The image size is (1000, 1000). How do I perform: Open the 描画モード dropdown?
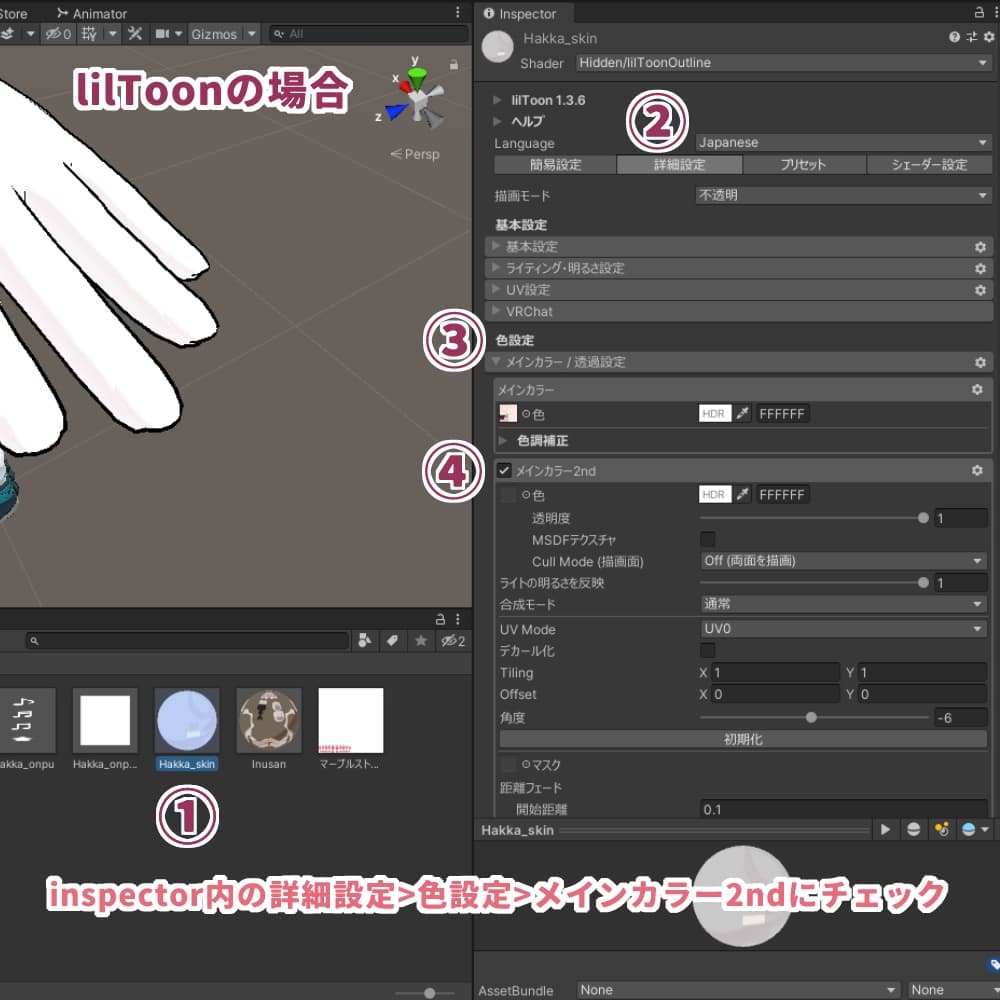pyautogui.click(x=842, y=196)
